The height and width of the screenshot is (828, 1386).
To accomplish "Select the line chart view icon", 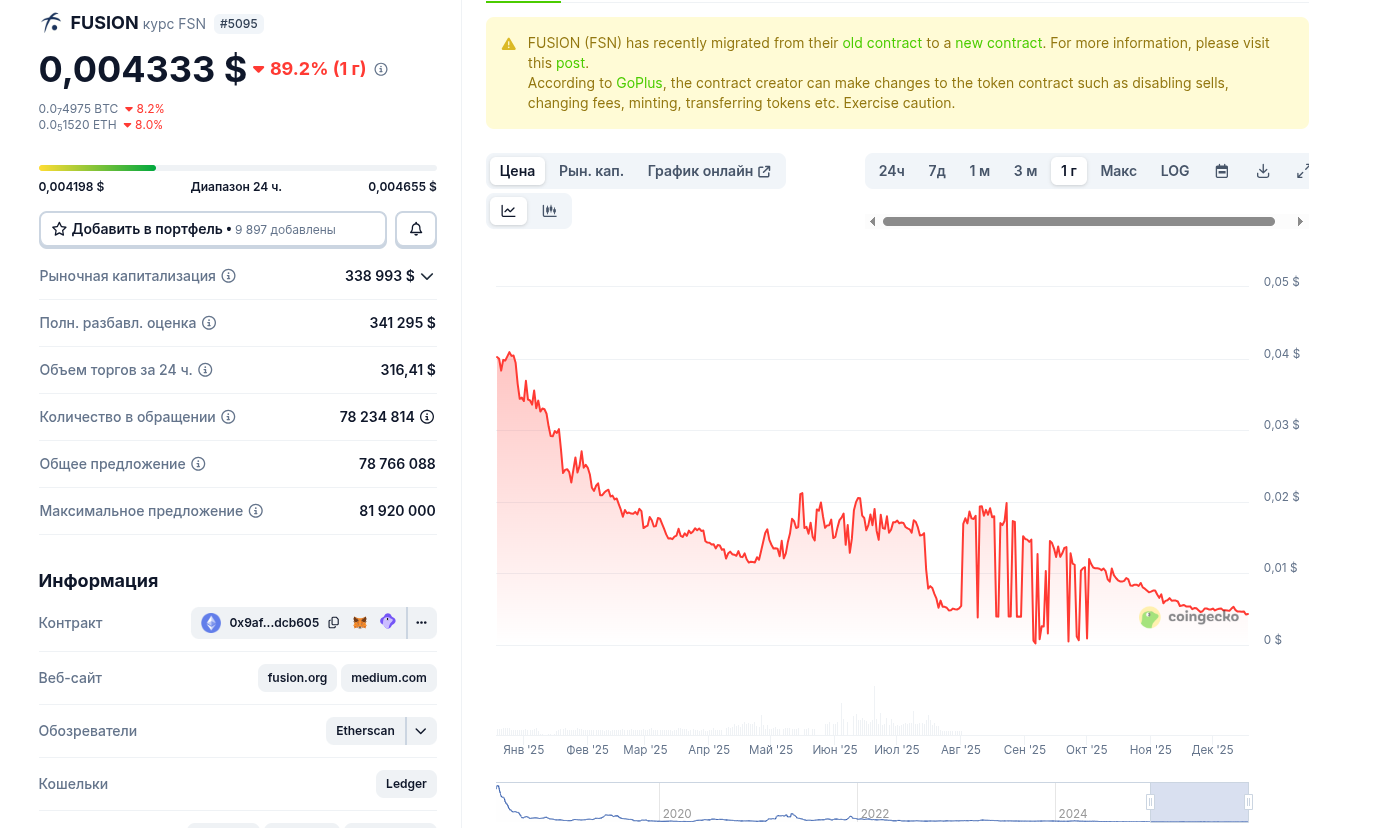I will tap(509, 211).
